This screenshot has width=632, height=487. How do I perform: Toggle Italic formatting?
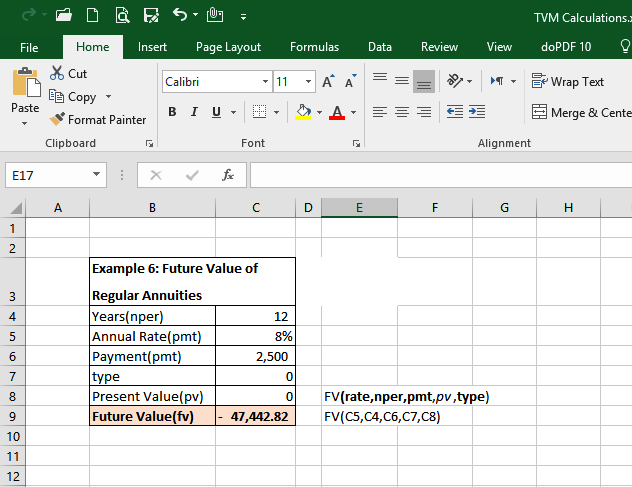(194, 112)
